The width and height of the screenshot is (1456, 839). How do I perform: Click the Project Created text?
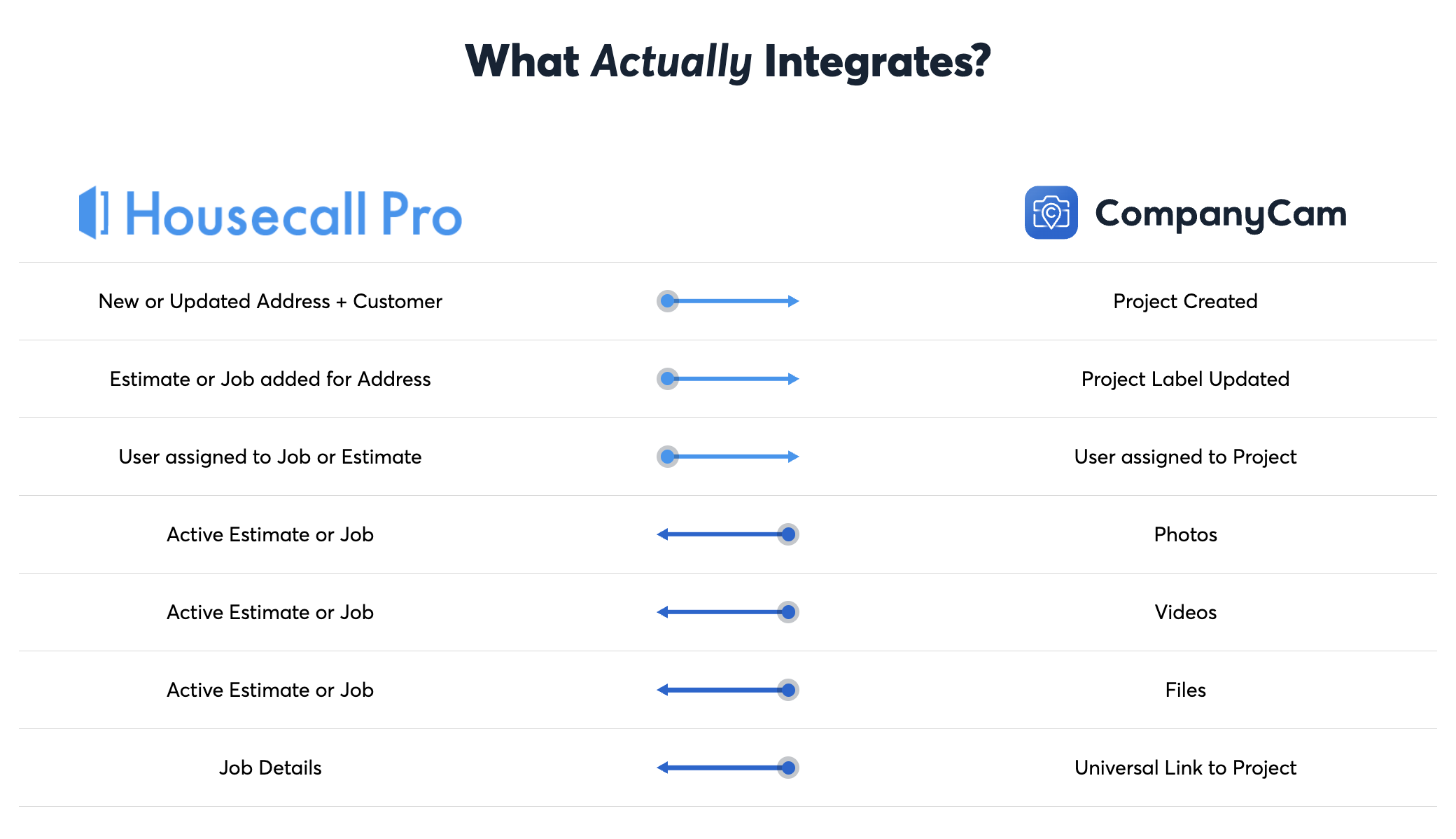click(x=1185, y=301)
